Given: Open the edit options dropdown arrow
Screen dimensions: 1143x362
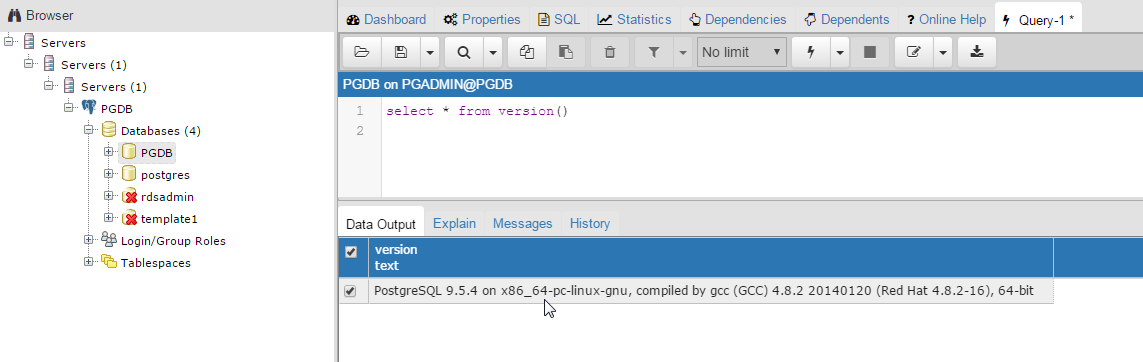Looking at the screenshot, I should pyautogui.click(x=943, y=52).
